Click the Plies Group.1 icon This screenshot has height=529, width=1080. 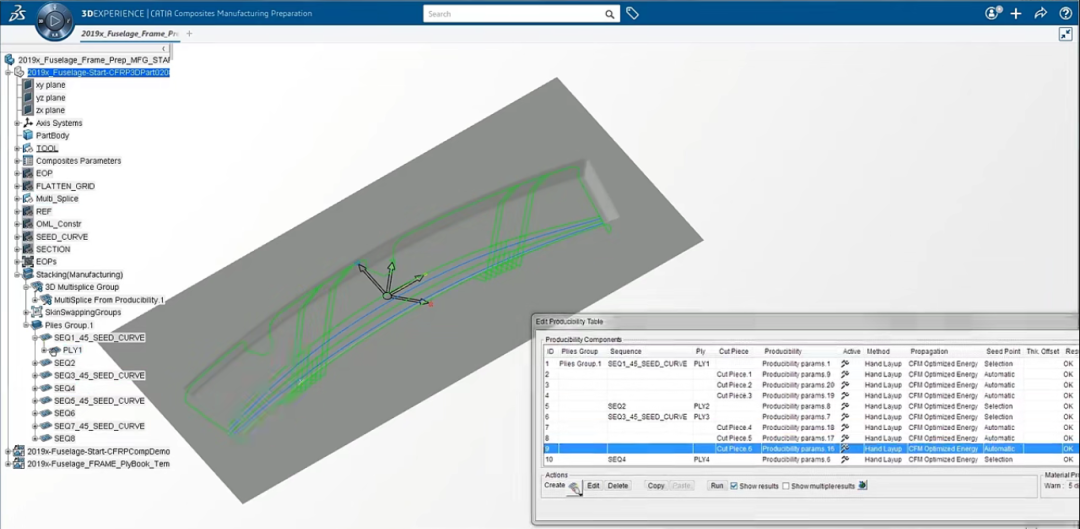coord(37,324)
